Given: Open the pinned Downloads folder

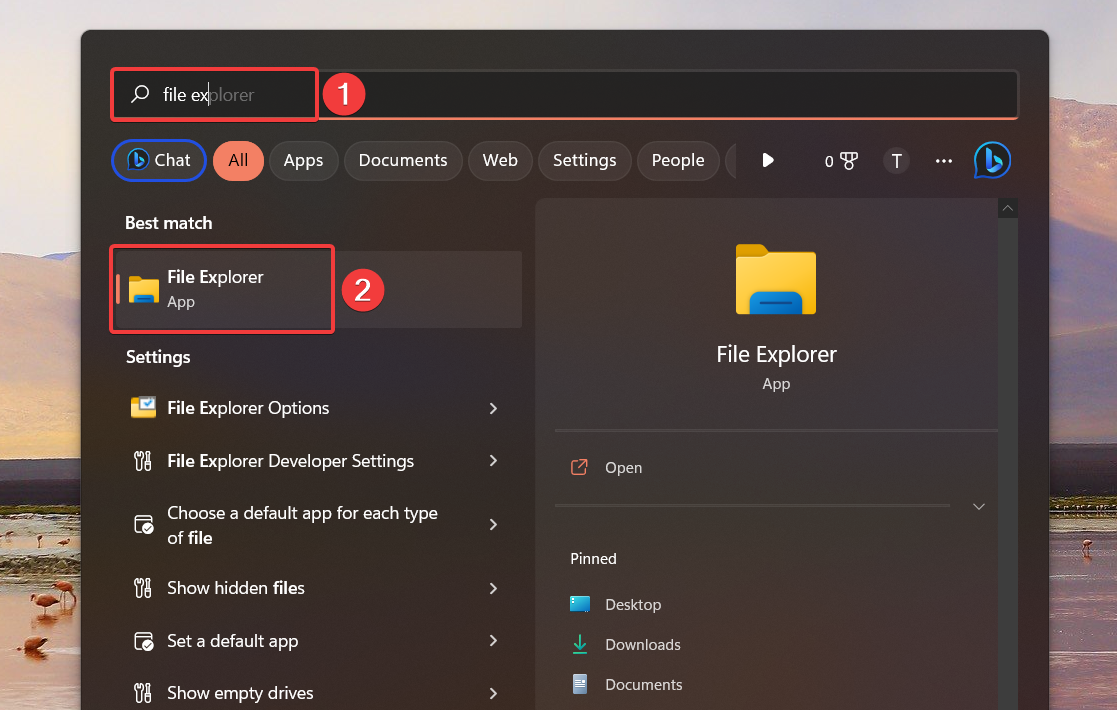Looking at the screenshot, I should click(642, 644).
